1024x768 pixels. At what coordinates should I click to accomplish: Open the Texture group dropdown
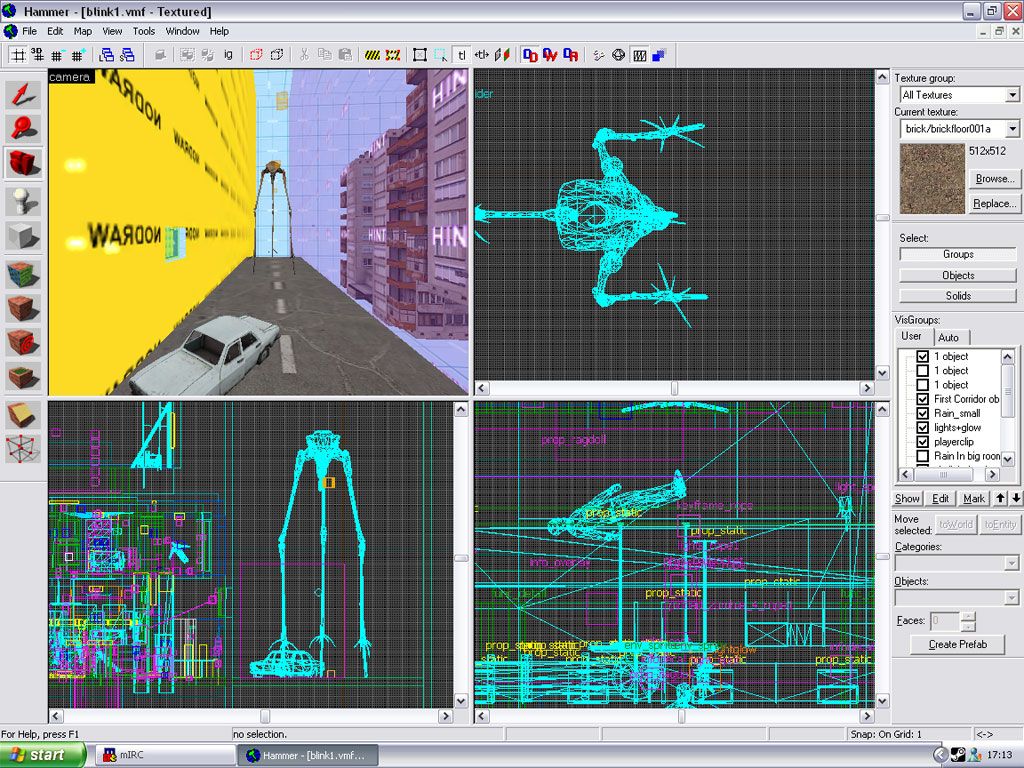point(1012,95)
